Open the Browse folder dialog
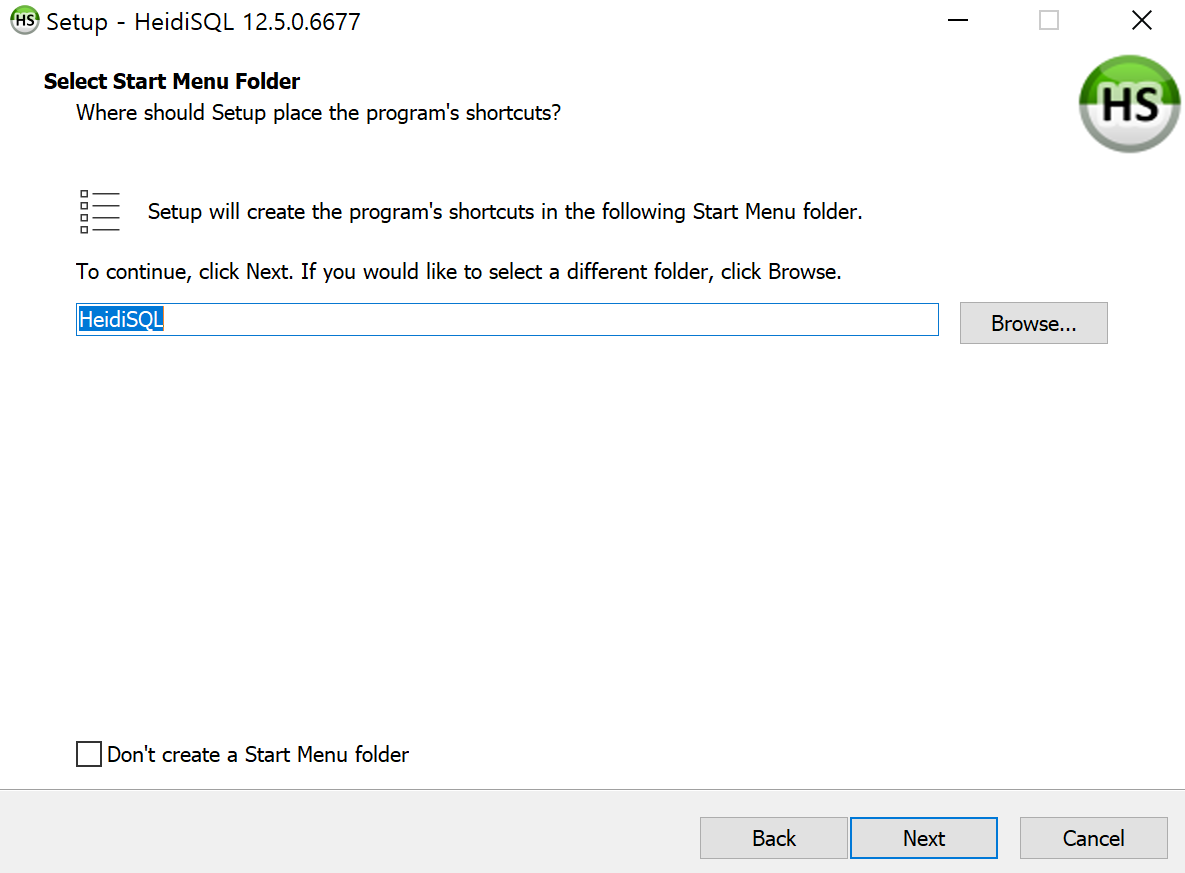 [1033, 324]
